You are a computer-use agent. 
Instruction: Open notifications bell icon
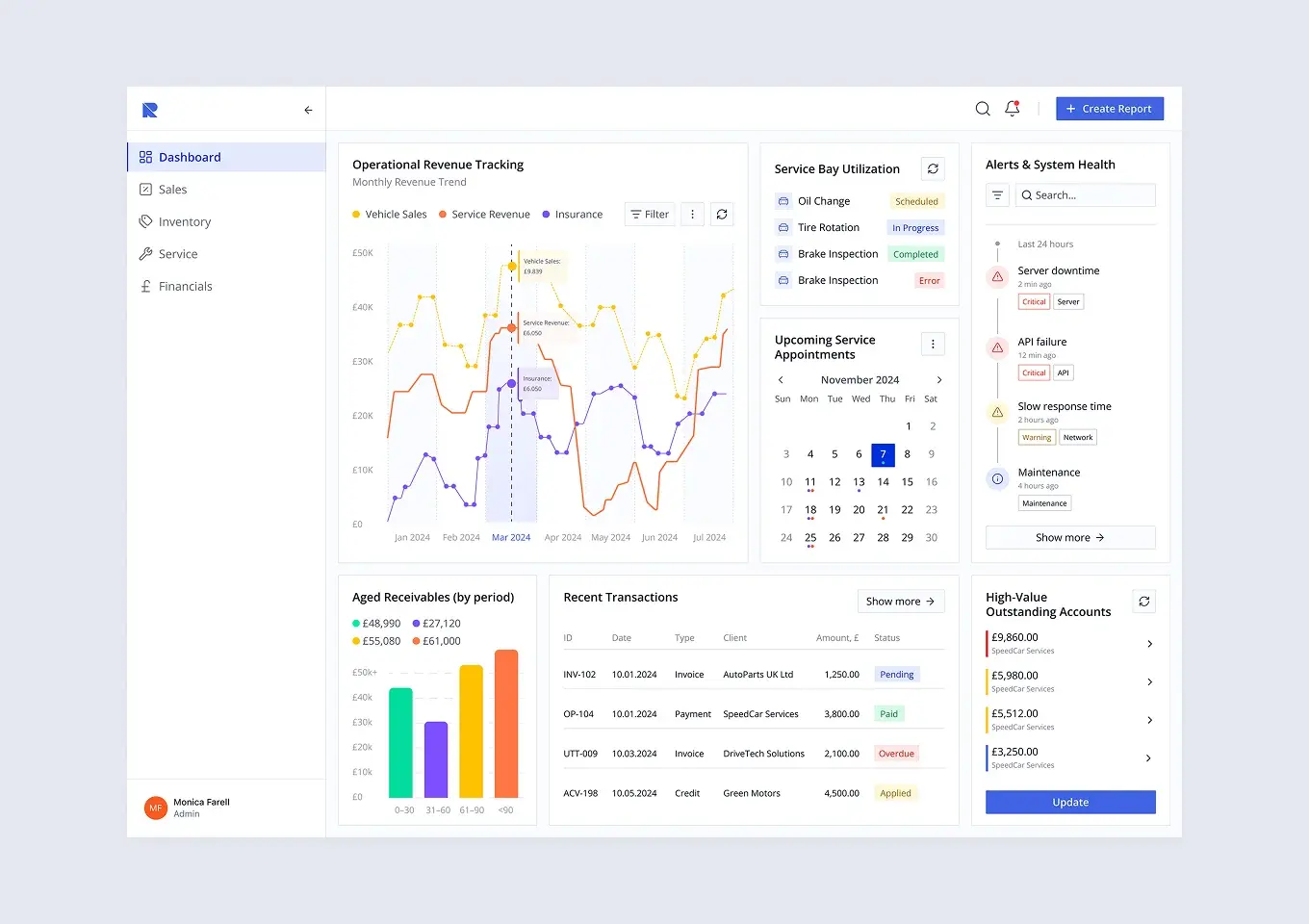click(x=1013, y=109)
